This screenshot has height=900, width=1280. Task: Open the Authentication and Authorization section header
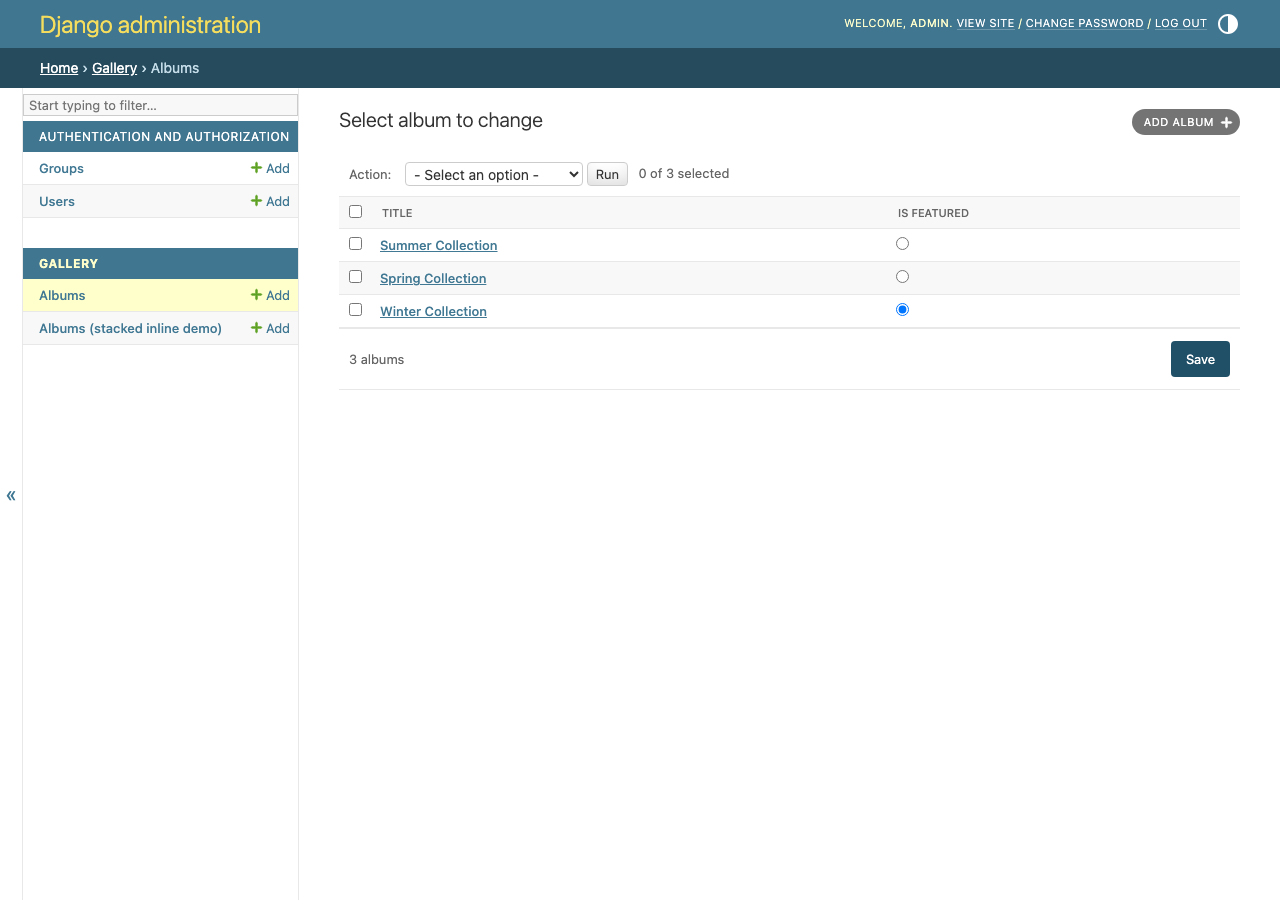coord(164,136)
